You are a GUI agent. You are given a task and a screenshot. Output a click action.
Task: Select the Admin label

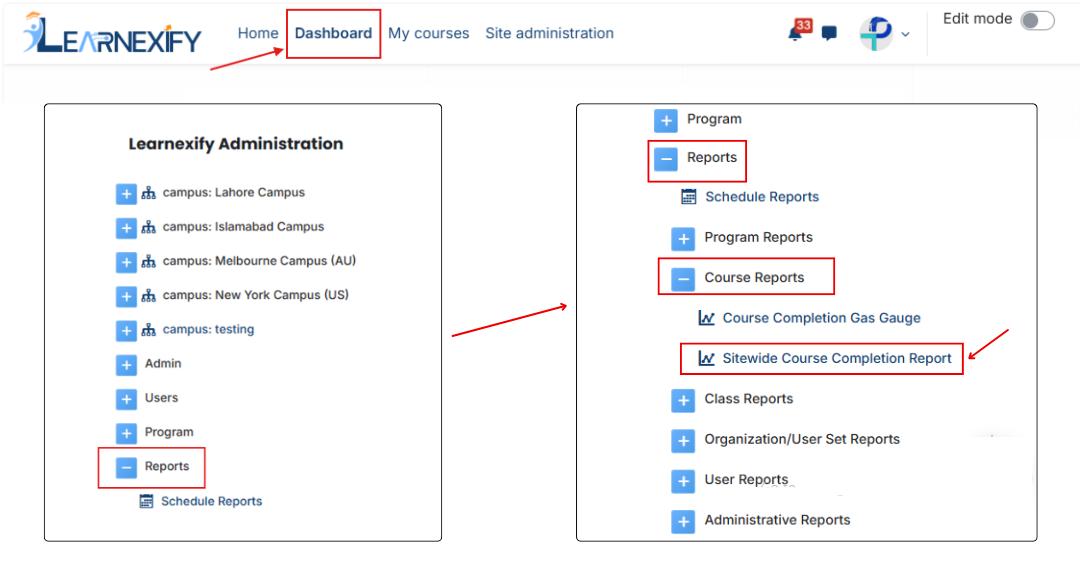(163, 364)
